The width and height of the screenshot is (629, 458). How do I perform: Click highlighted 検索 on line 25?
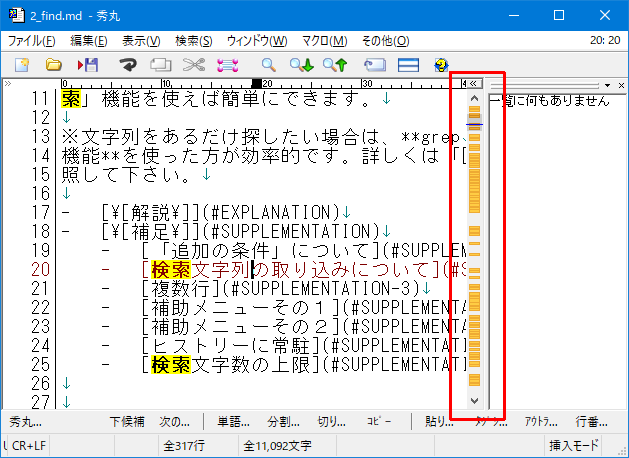tap(170, 365)
